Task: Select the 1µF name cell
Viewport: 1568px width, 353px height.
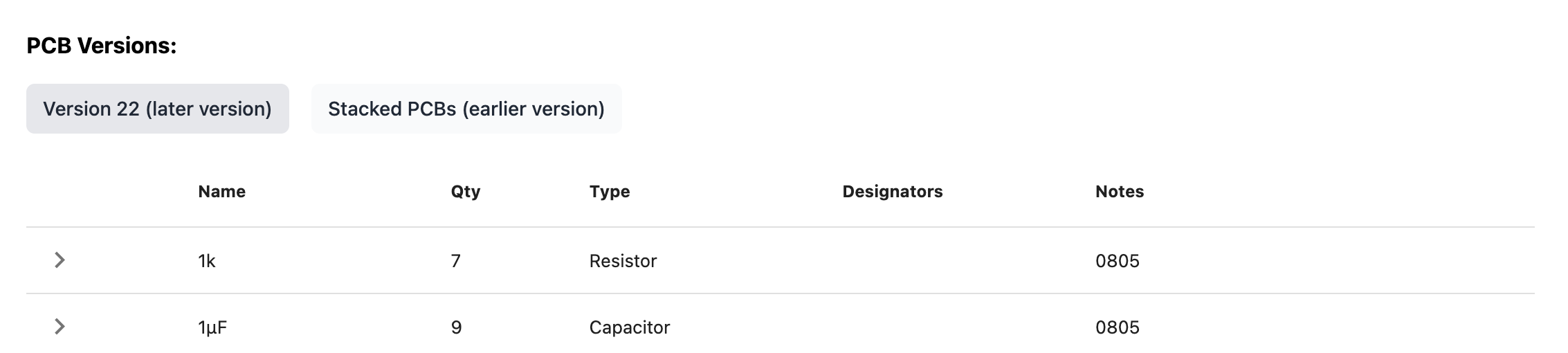Action: pyautogui.click(x=212, y=327)
